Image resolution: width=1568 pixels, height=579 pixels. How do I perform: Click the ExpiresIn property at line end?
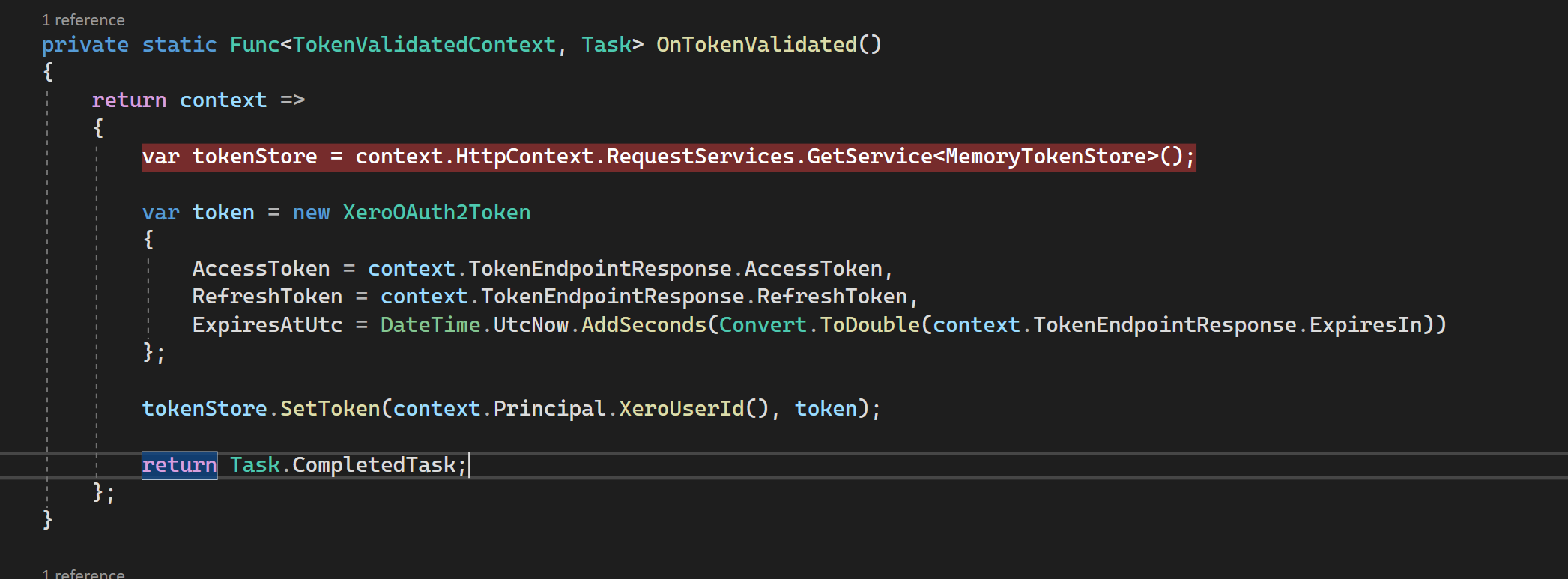1365,325
